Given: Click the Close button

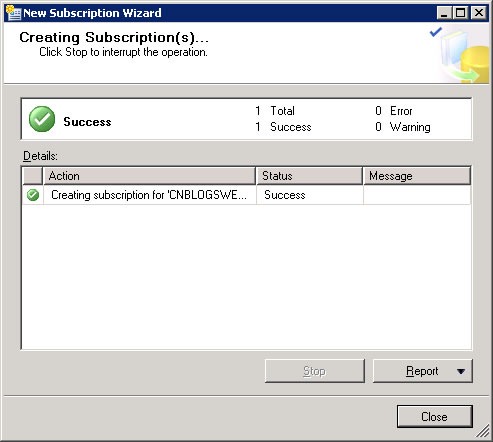Looking at the screenshot, I should click(435, 416).
